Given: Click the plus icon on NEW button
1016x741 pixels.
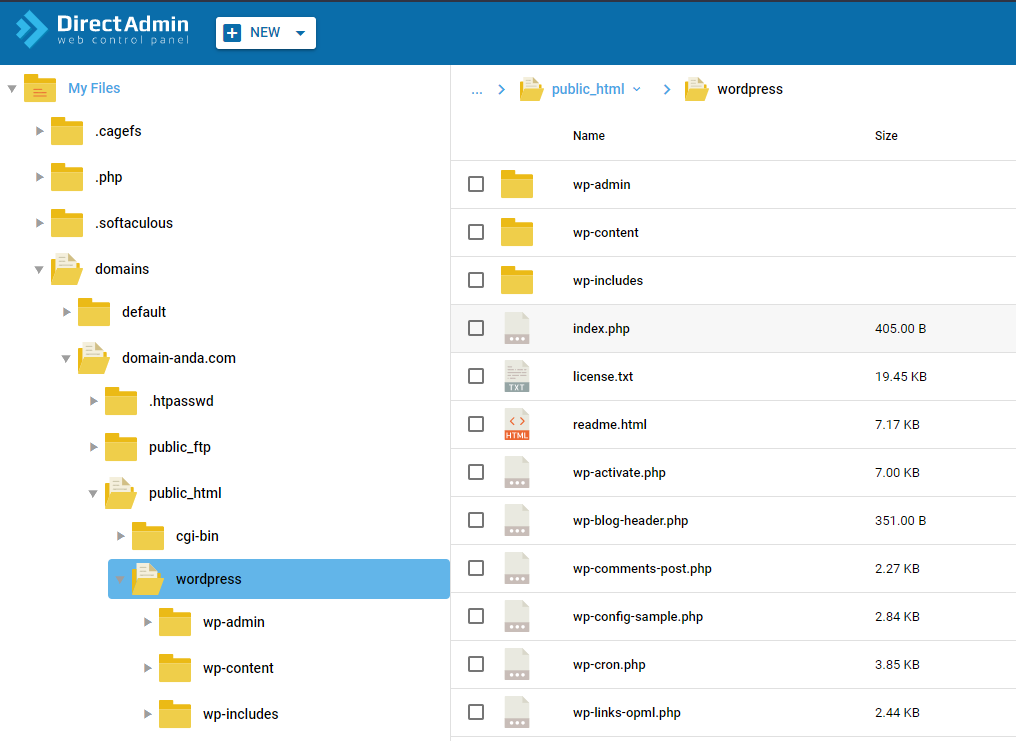Looking at the screenshot, I should point(232,32).
